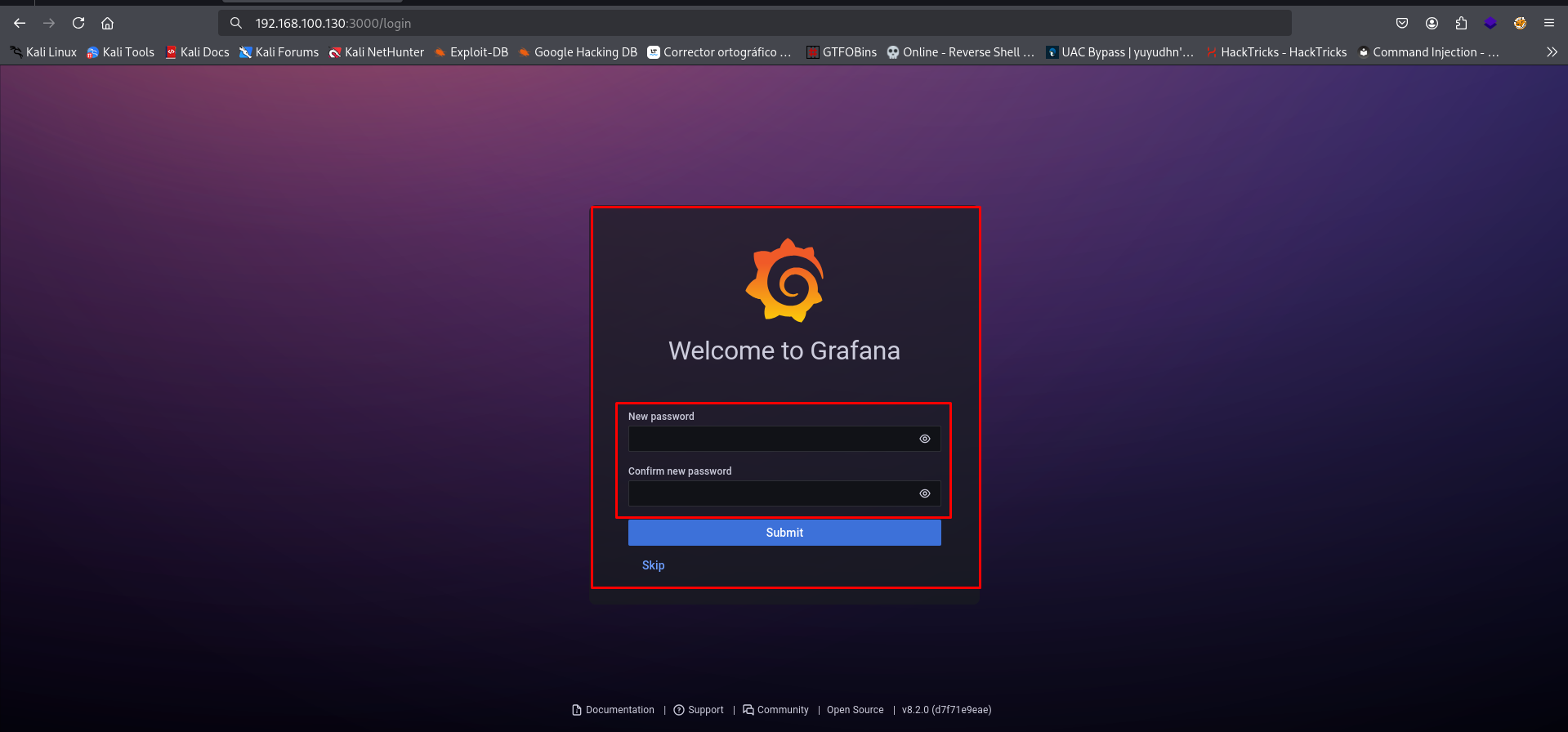Screen dimensions: 1568x732
Task: Open the Command Injection bookmark
Action: [x=1428, y=52]
